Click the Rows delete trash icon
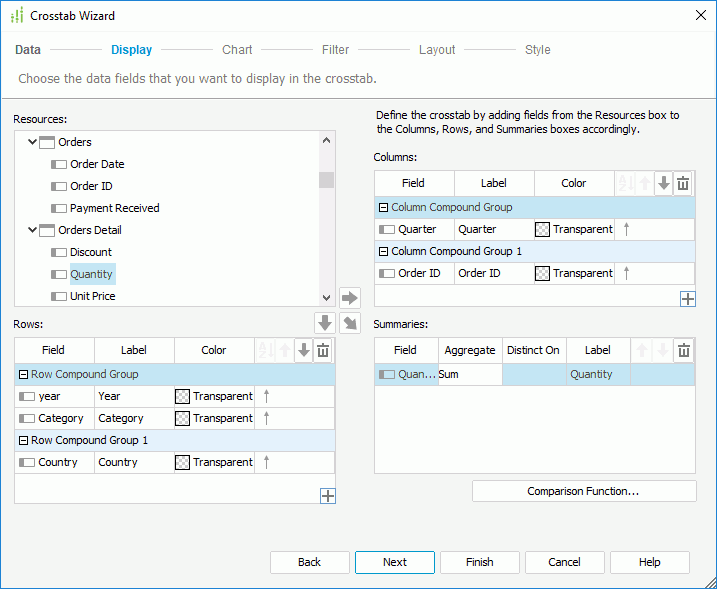 pos(323,350)
